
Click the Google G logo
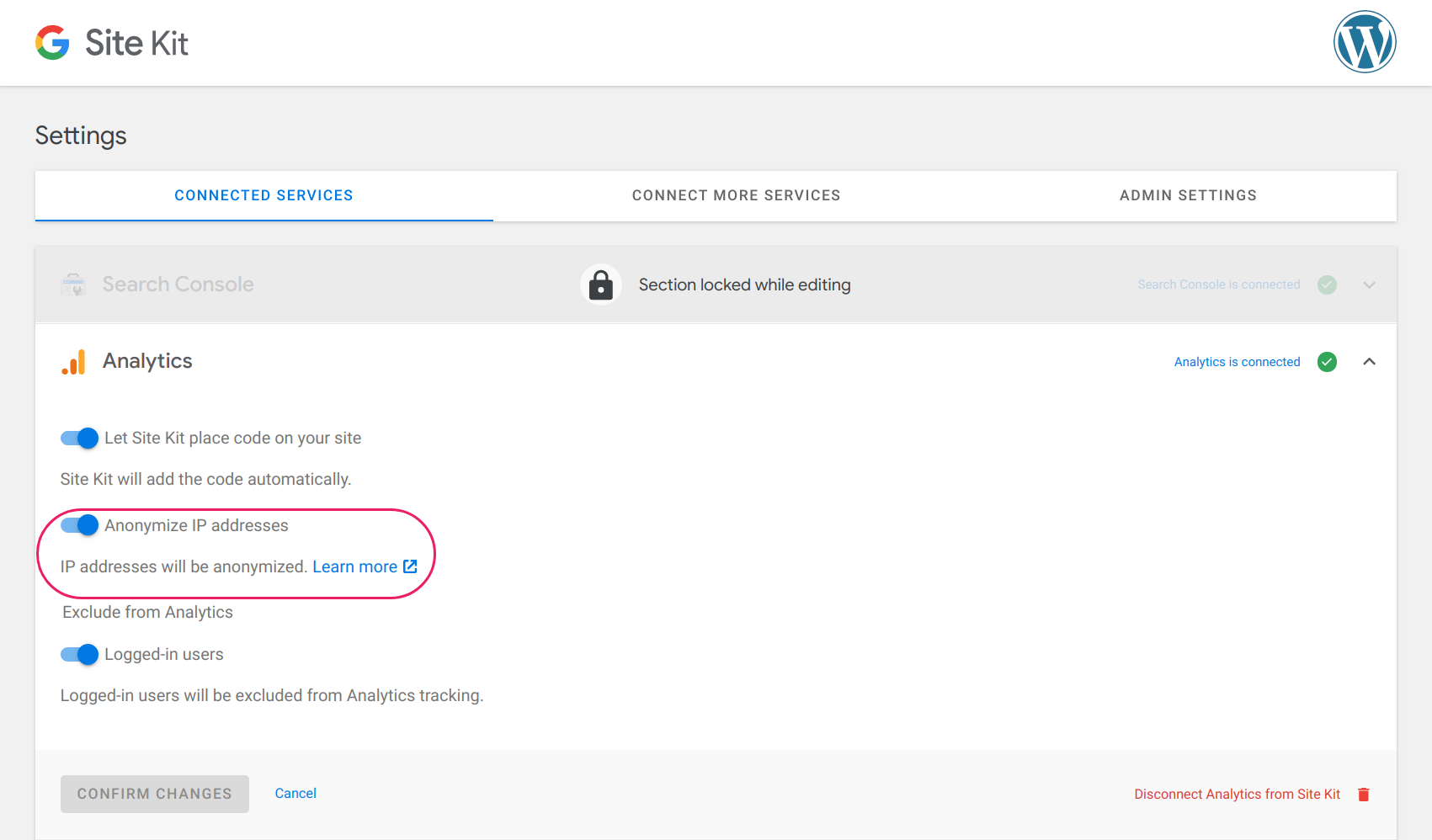(52, 42)
